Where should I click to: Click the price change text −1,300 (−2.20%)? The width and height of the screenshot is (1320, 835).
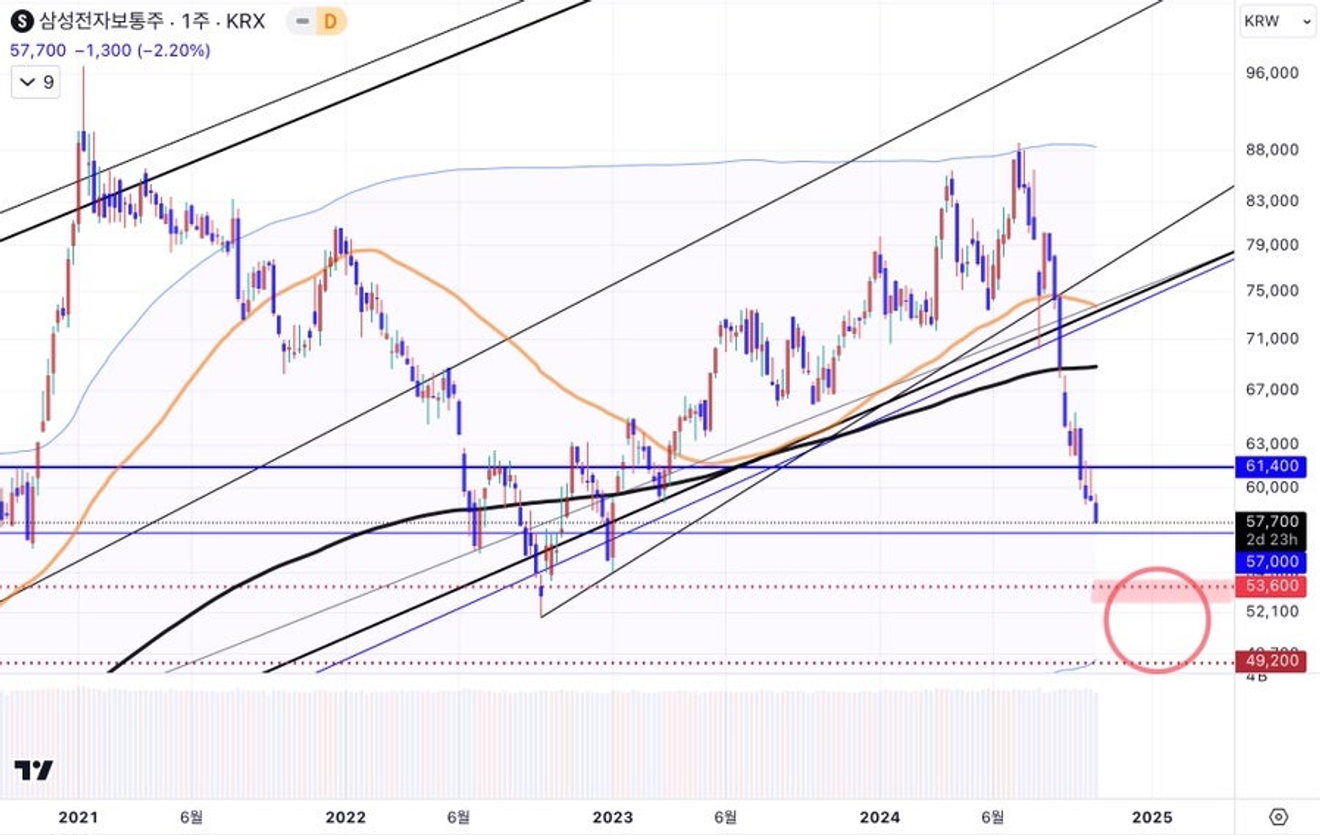(x=141, y=50)
